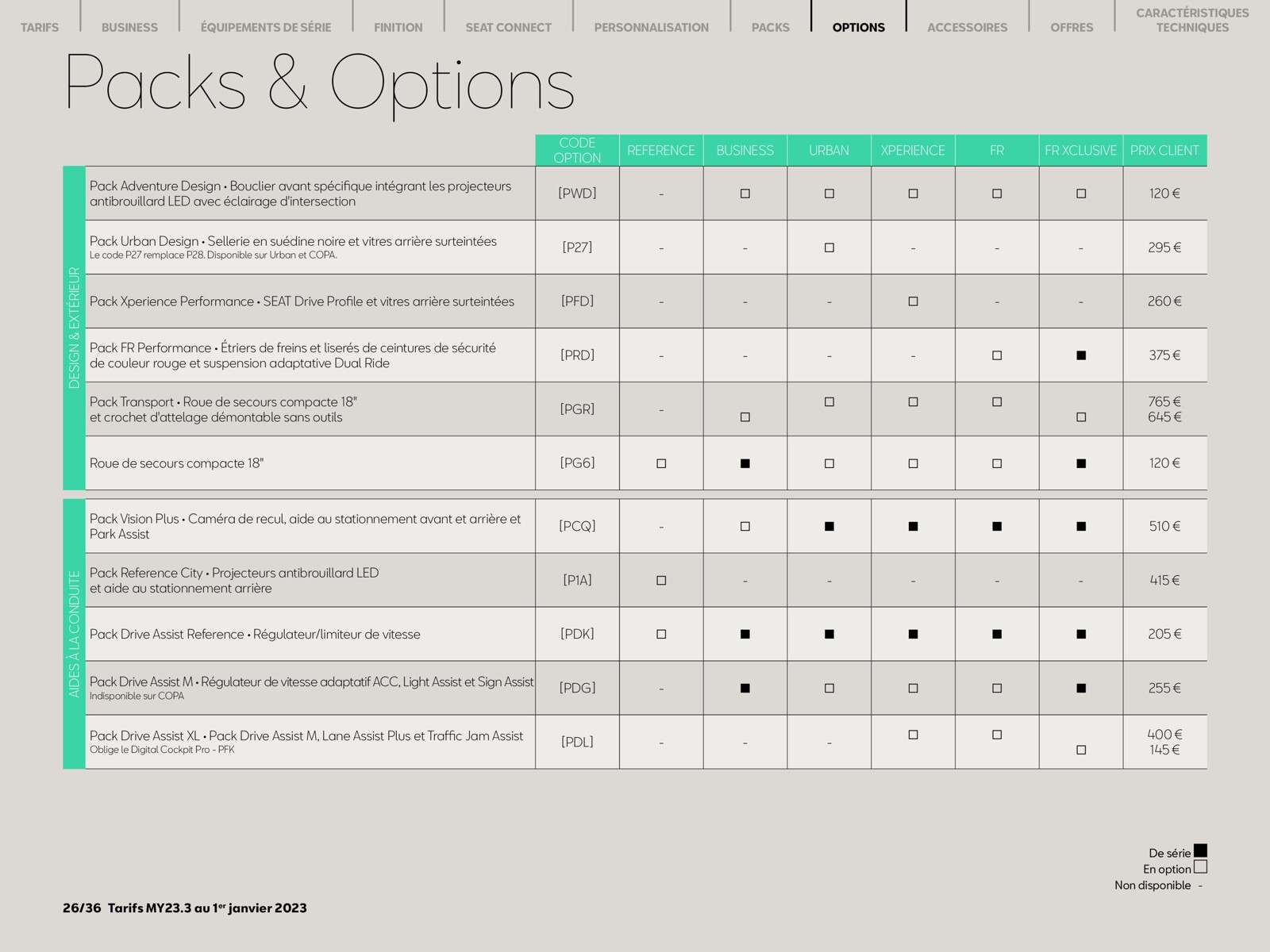Image resolution: width=1270 pixels, height=952 pixels.
Task: Click the PDK option box under REFERENCE
Action: click(x=661, y=634)
